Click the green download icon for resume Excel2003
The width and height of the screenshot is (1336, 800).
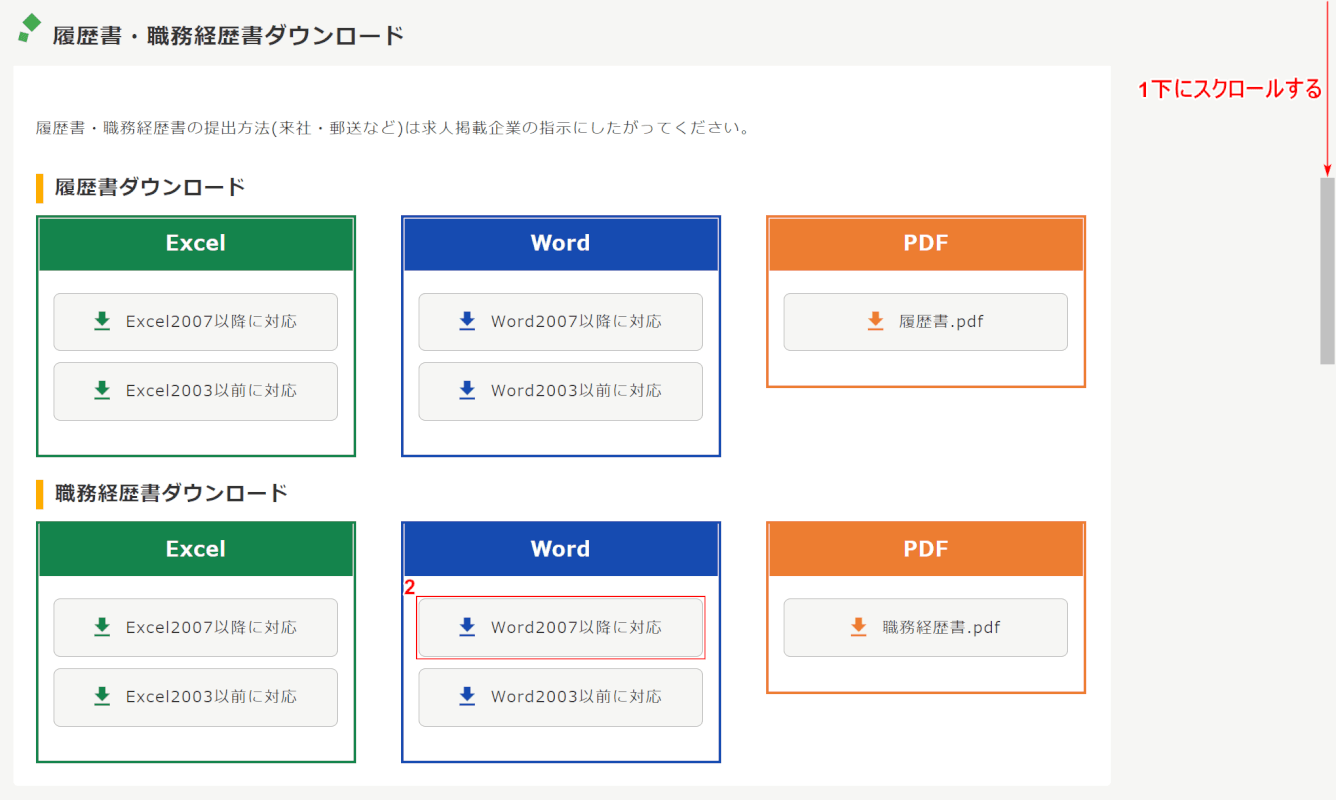tap(101, 391)
